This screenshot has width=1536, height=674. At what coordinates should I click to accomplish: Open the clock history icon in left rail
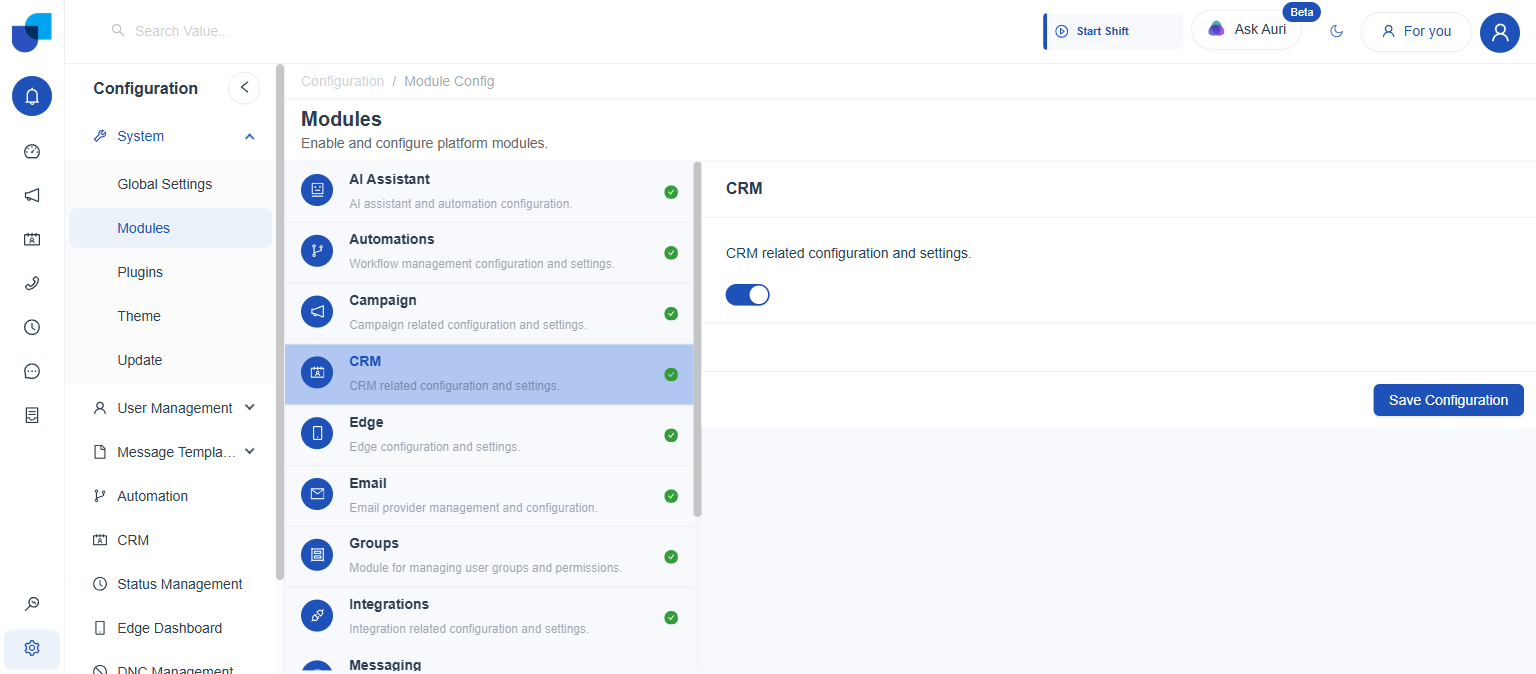point(32,327)
